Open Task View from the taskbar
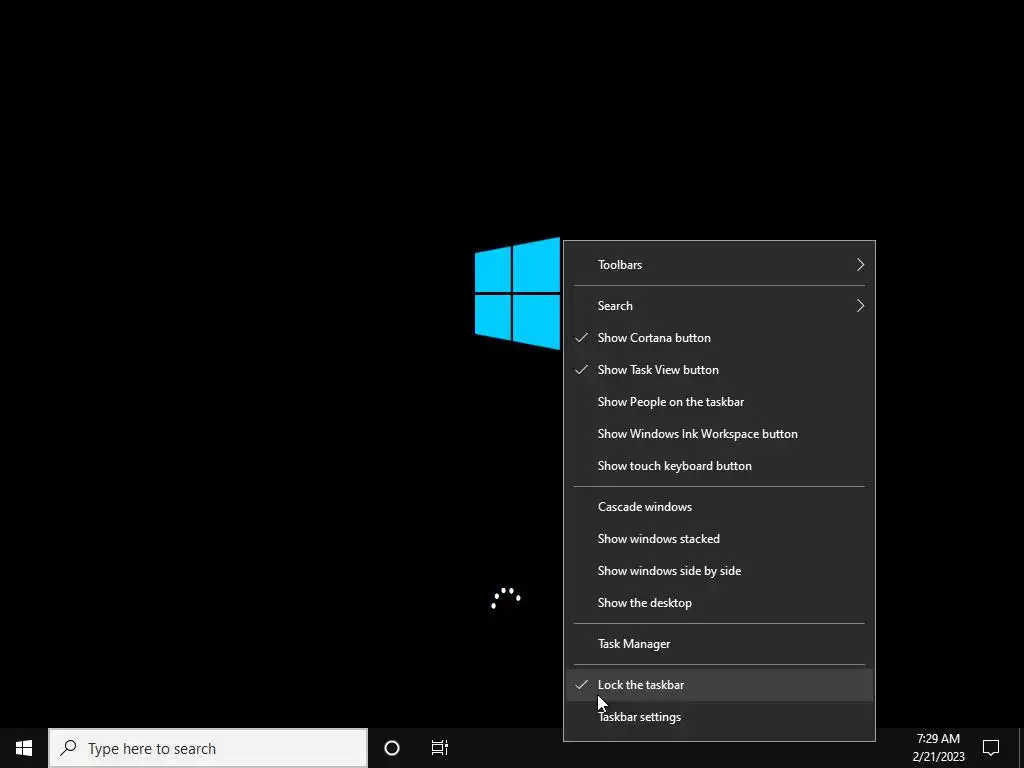The height and width of the screenshot is (768, 1024). 440,748
